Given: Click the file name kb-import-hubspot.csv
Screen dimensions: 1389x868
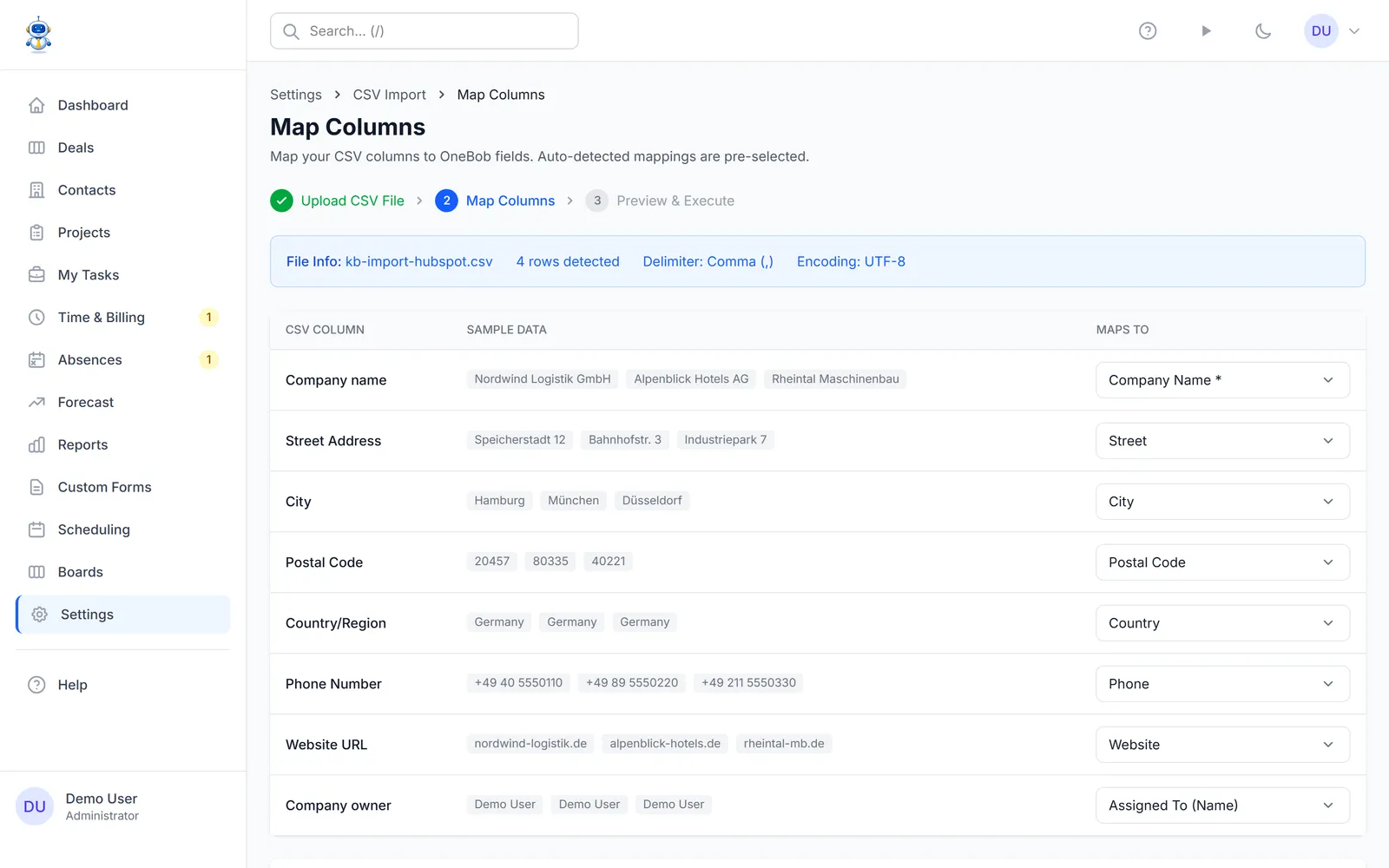Looking at the screenshot, I should [419, 261].
